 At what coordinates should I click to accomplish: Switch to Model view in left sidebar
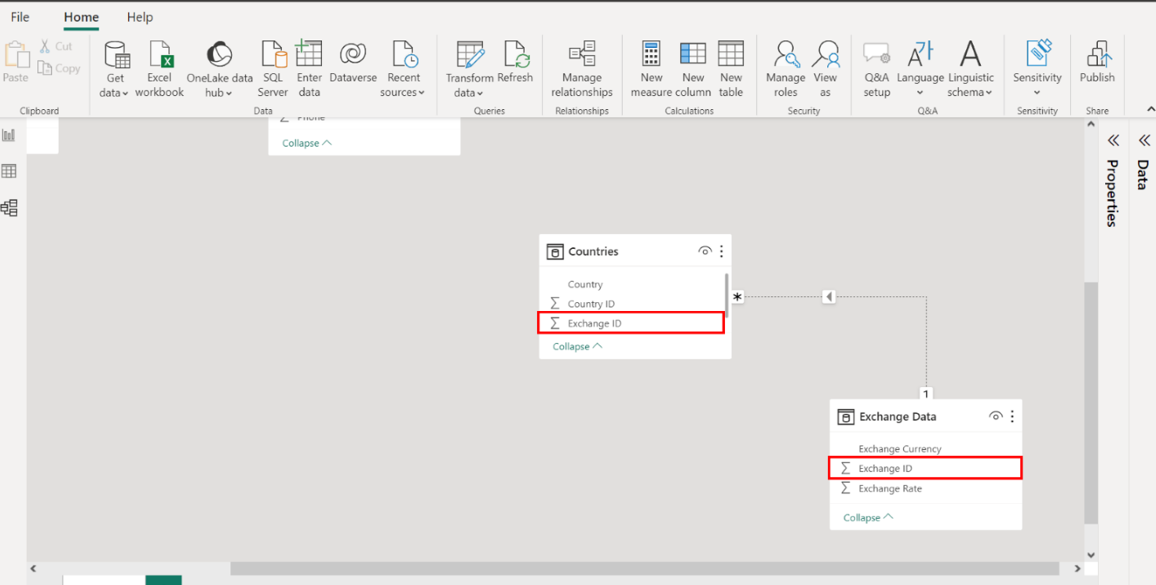point(10,208)
